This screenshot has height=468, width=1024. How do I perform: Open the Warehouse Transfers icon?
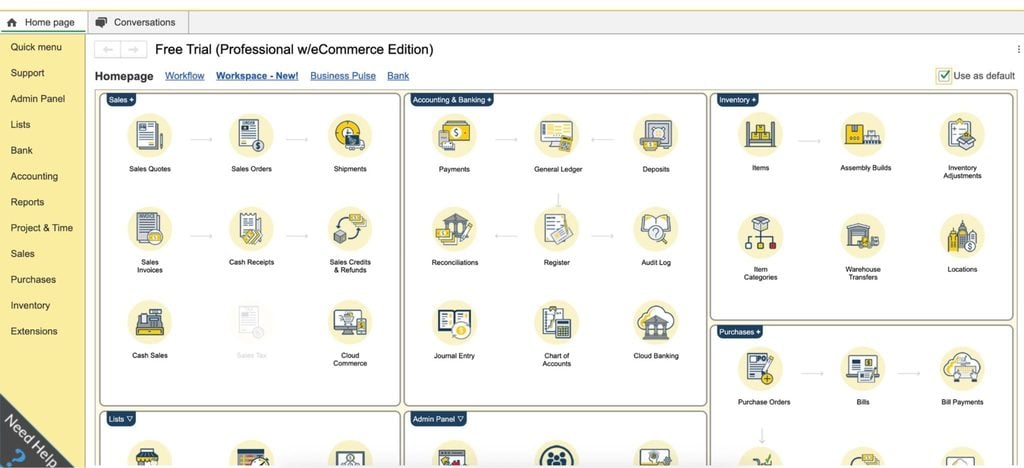pyautogui.click(x=863, y=236)
